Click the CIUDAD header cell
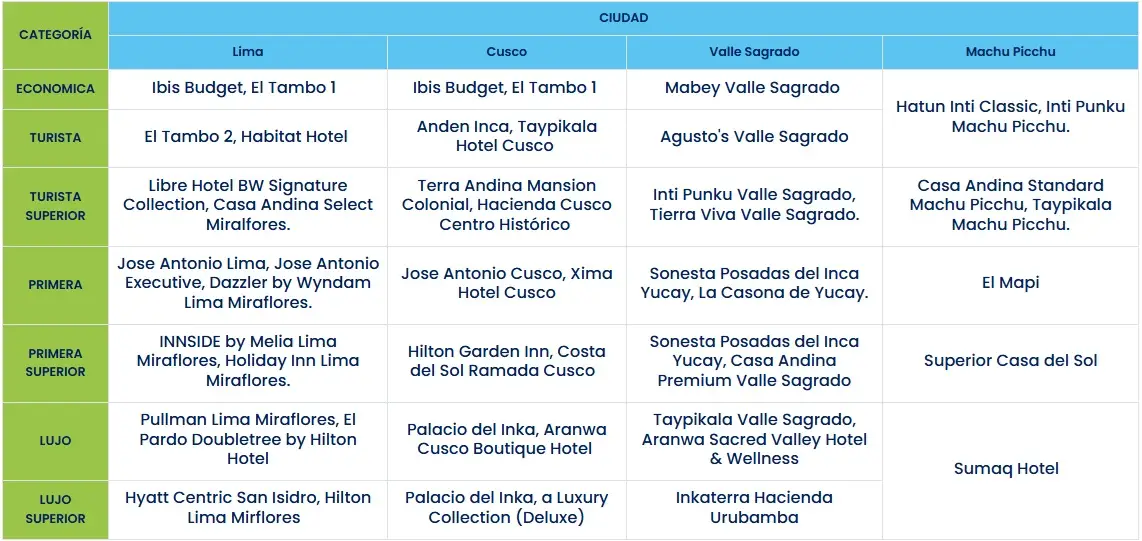 624,18
